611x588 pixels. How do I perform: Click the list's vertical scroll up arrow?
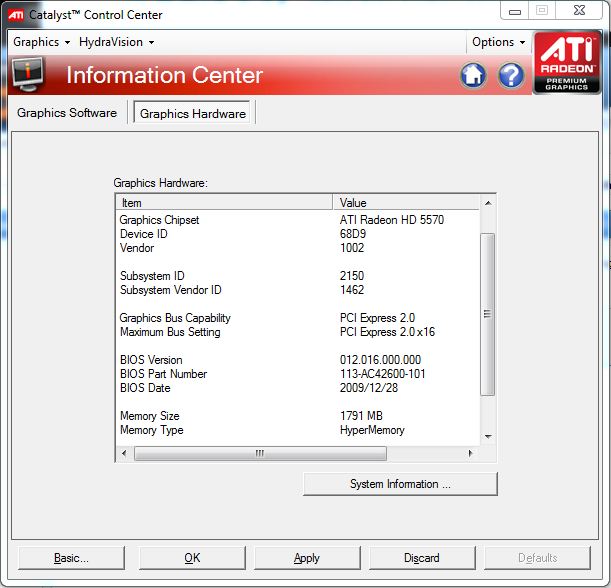tap(488, 203)
